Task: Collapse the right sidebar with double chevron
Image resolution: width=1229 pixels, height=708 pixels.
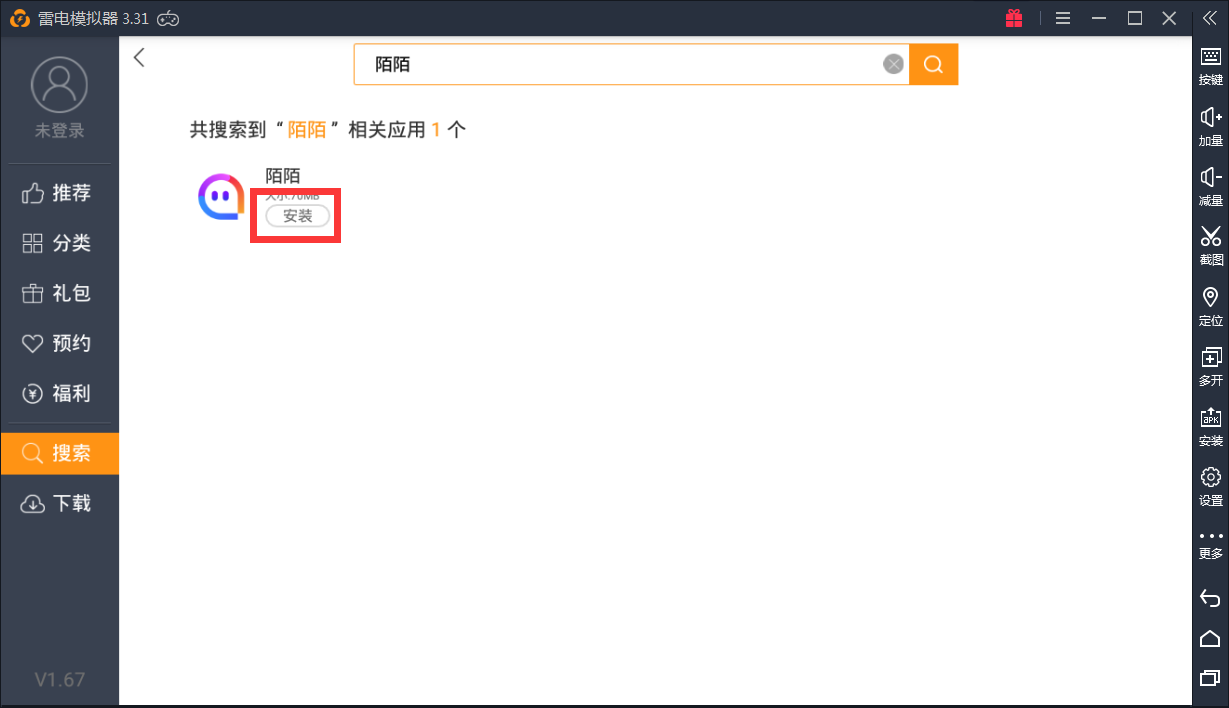Action: (x=1210, y=18)
